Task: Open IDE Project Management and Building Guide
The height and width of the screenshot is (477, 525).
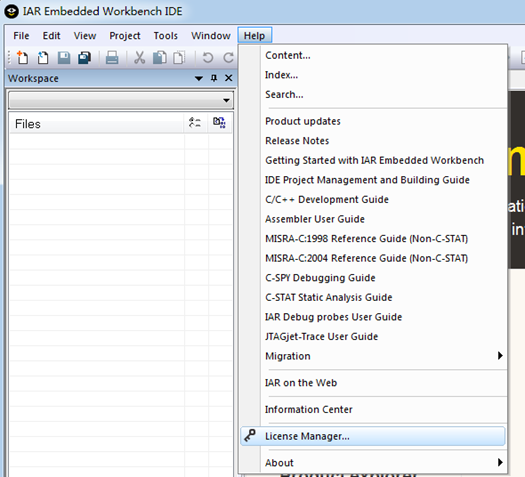Action: click(373, 180)
